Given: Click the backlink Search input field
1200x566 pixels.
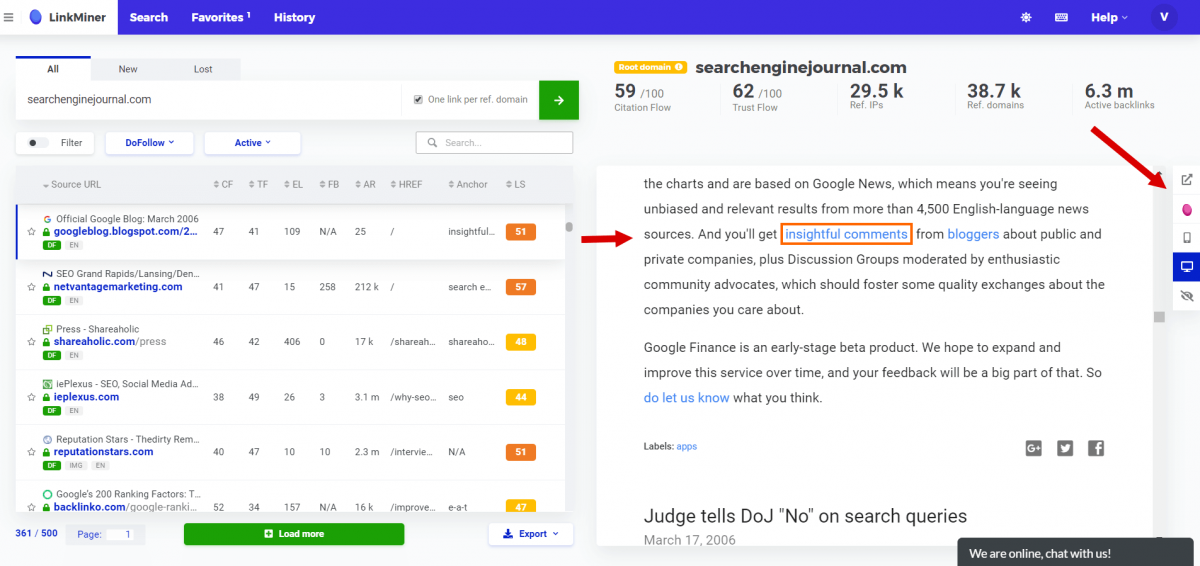Looking at the screenshot, I should 502,143.
